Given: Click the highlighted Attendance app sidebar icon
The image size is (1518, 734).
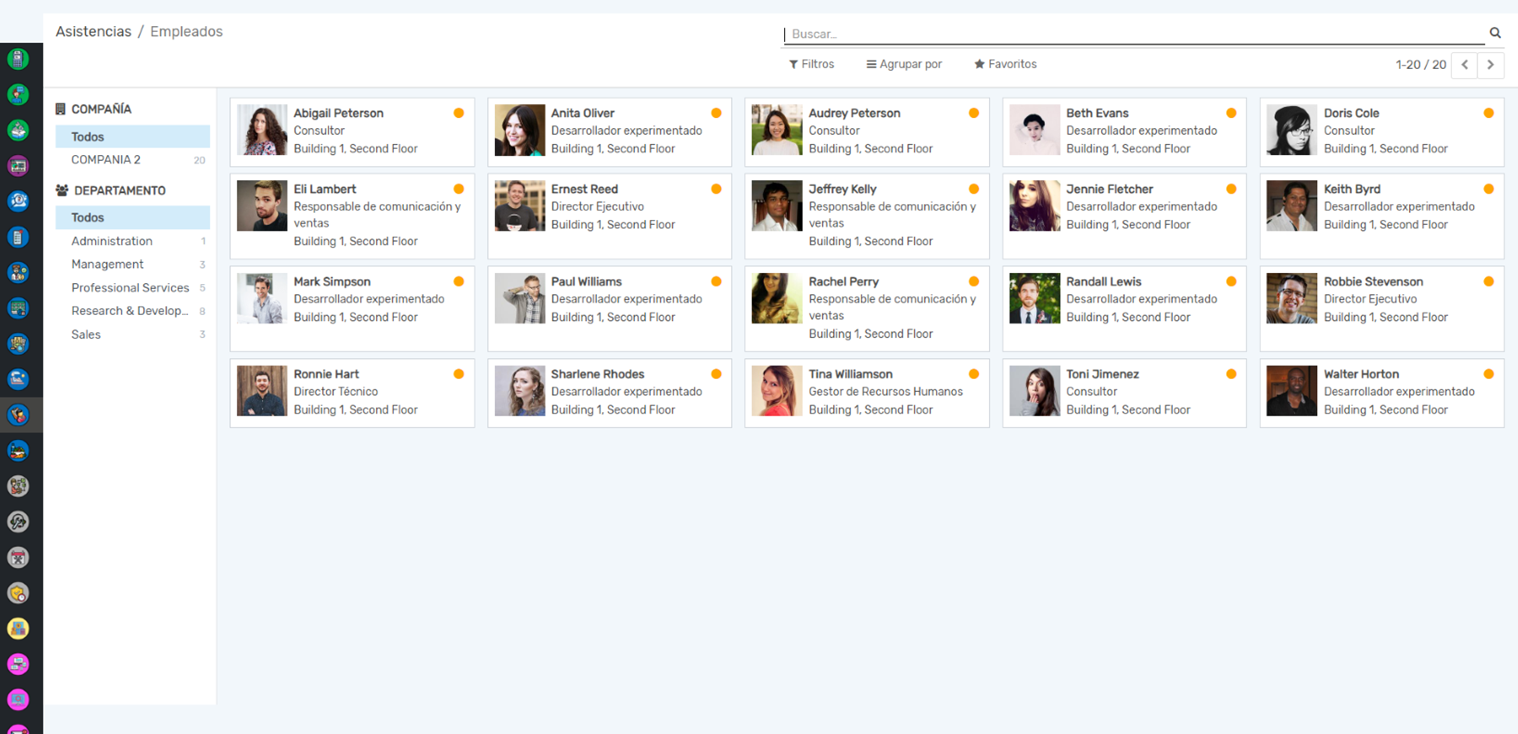Looking at the screenshot, I should click(18, 414).
